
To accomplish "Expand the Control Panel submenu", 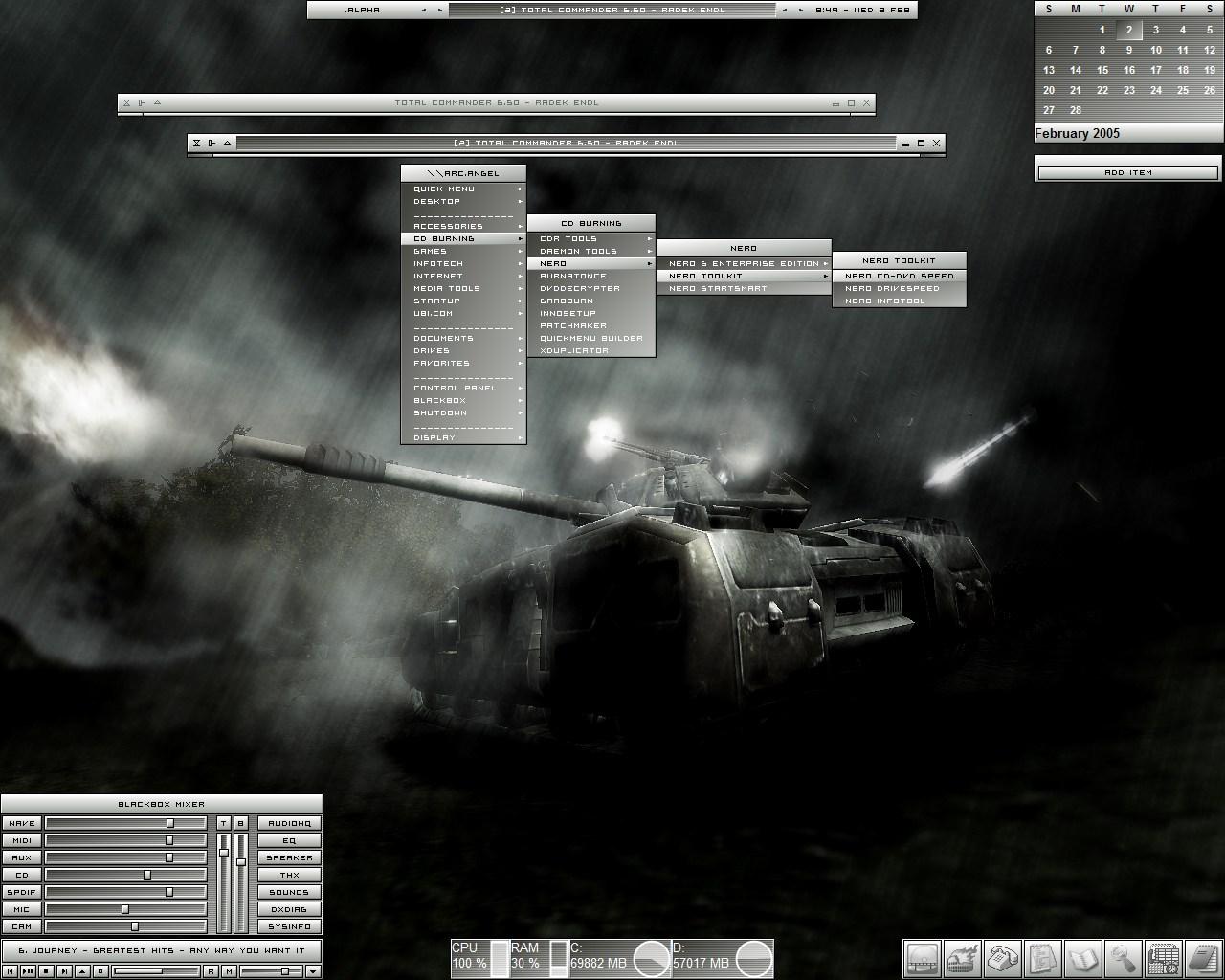I will pos(463,388).
